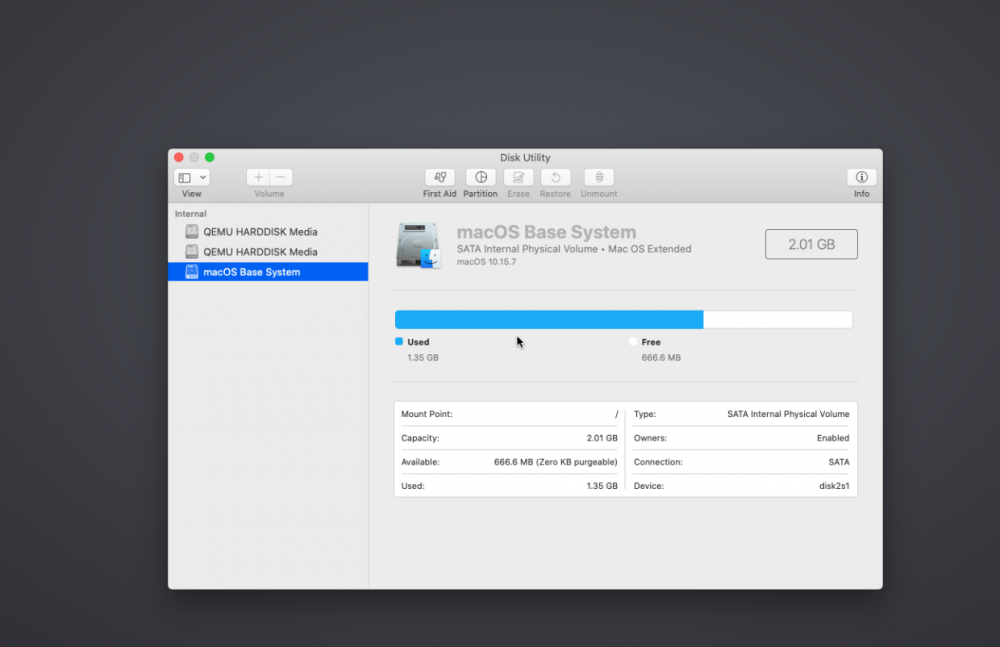Click the 2.01 GB size box
Screen dimensions: 1000x647
(811, 244)
